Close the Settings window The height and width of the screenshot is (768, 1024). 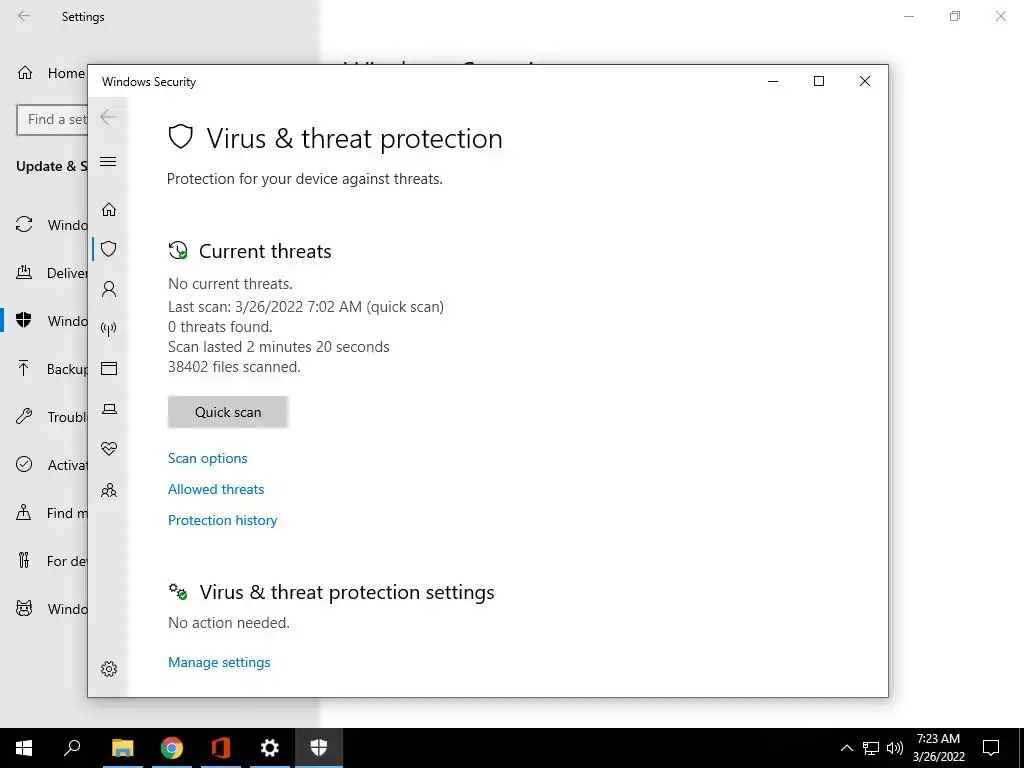tap(1000, 16)
